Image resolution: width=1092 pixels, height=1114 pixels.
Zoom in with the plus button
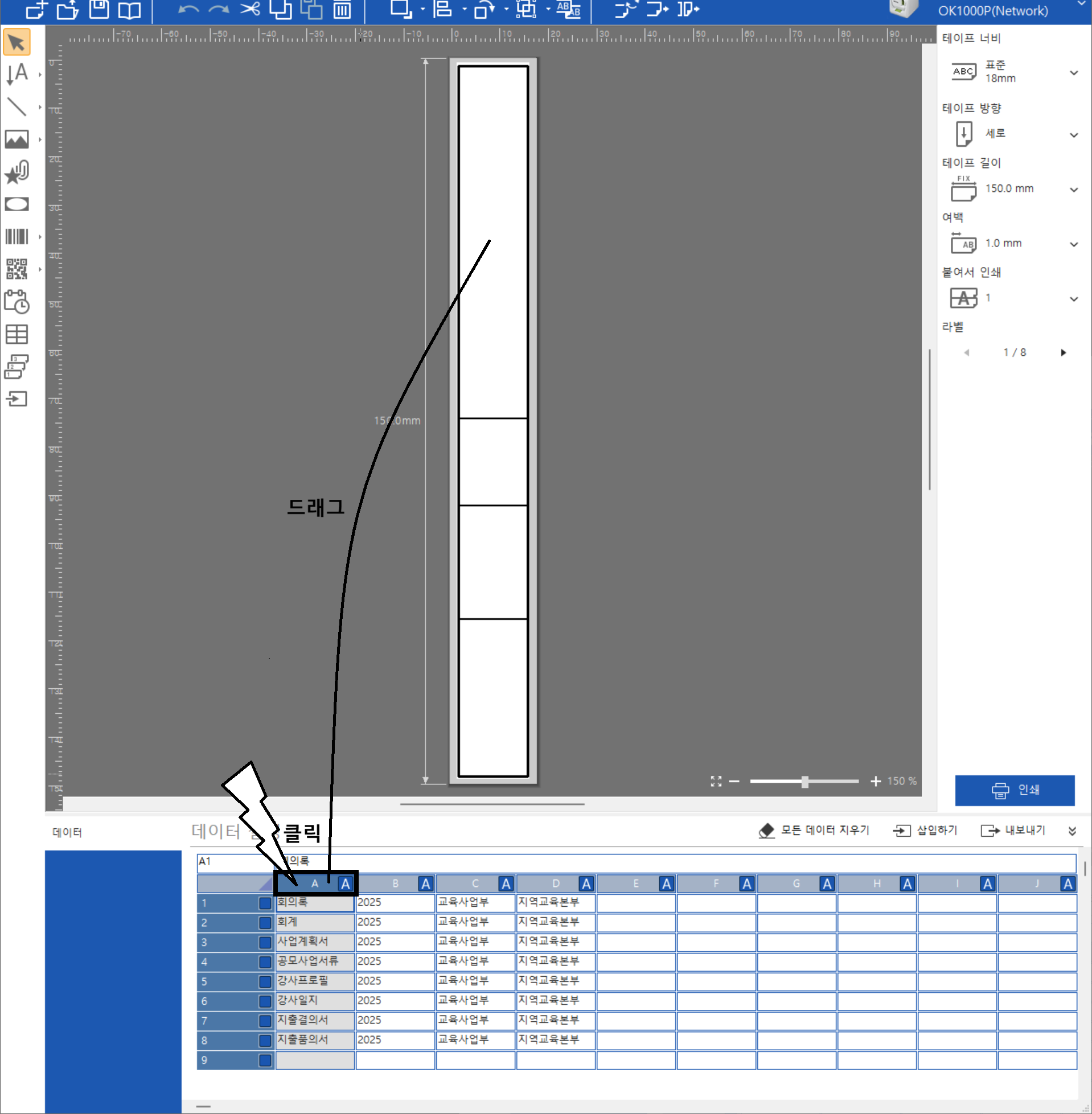coord(875,781)
